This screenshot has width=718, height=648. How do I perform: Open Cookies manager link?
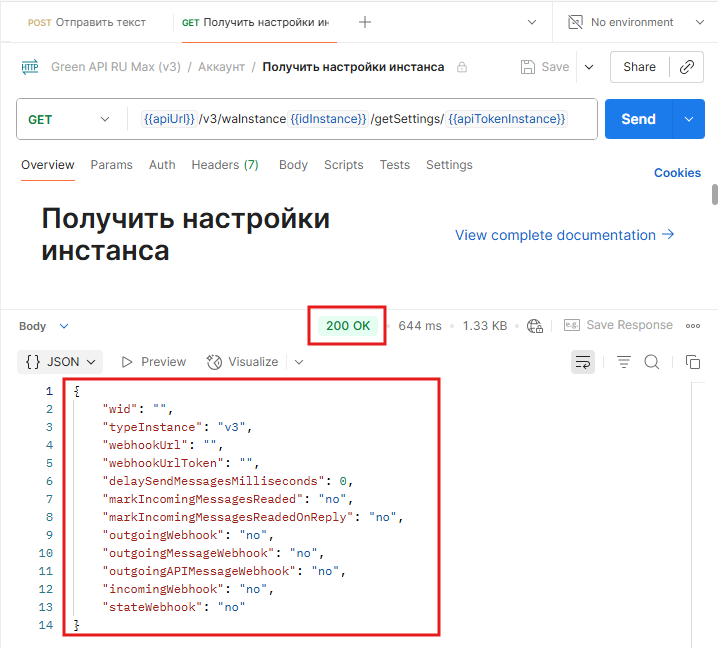tap(677, 173)
